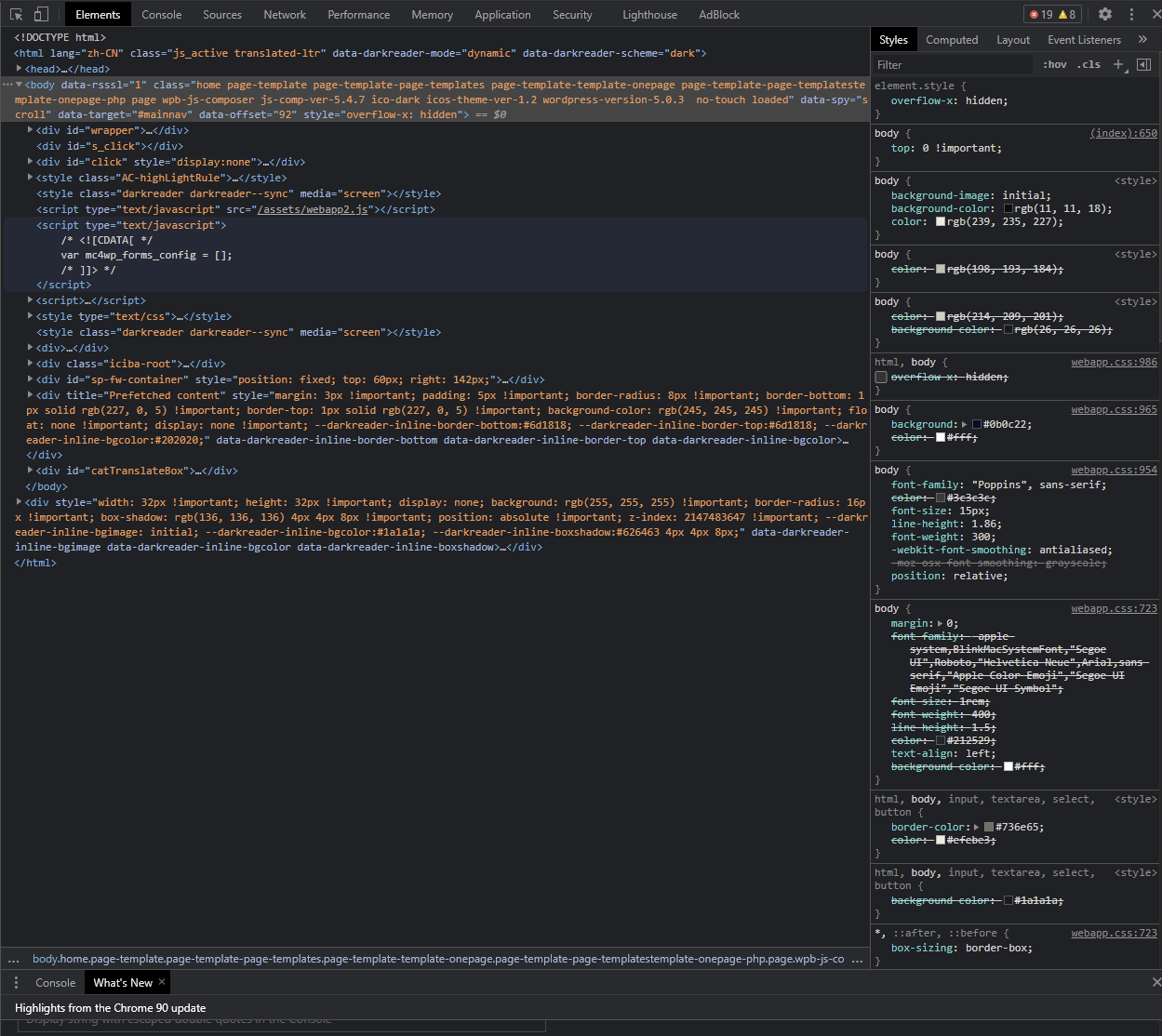Open the Network panel tab
Image resolution: width=1162 pixels, height=1036 pixels.
(285, 15)
